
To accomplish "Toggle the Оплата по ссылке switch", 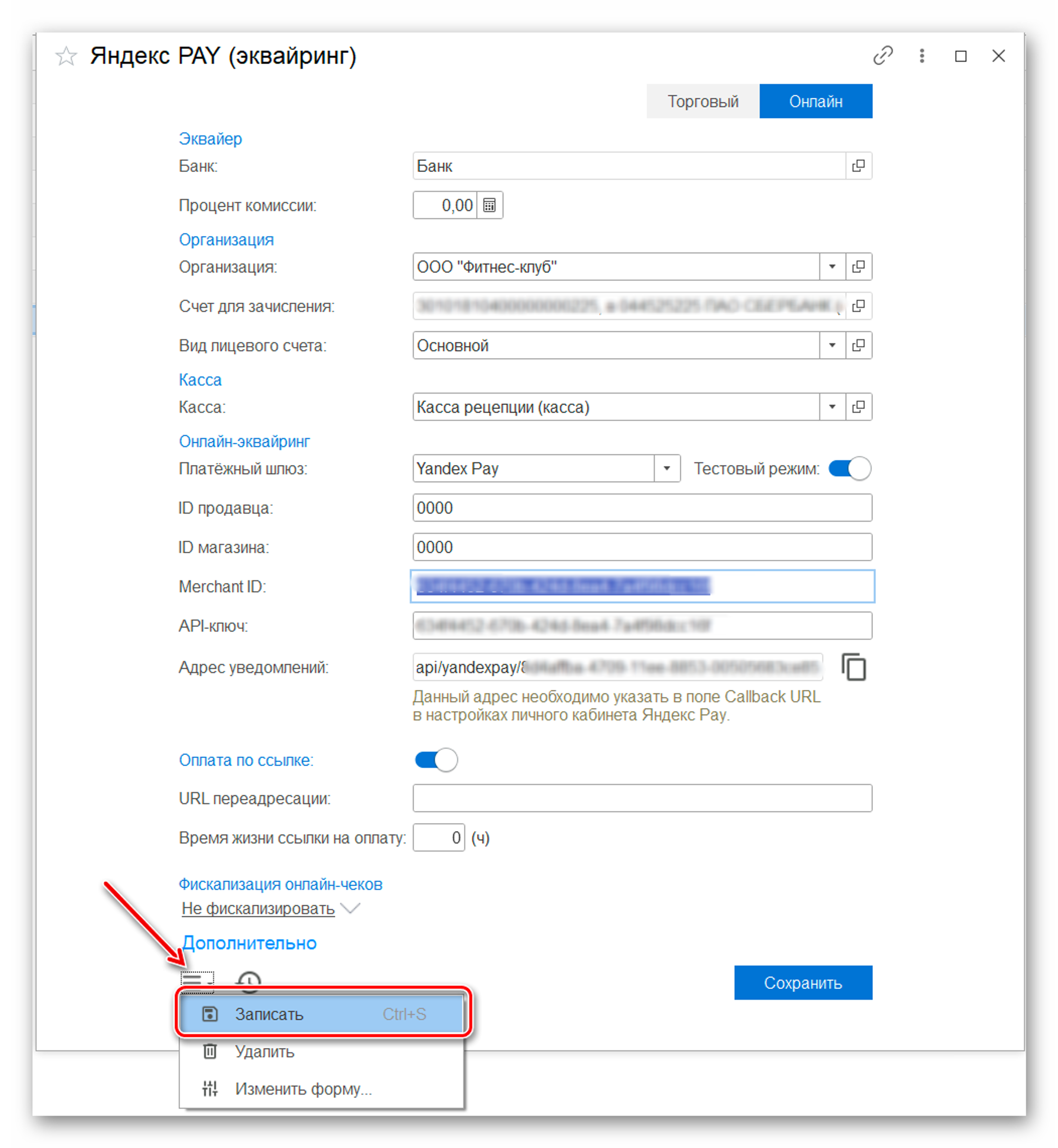I will pyautogui.click(x=436, y=760).
